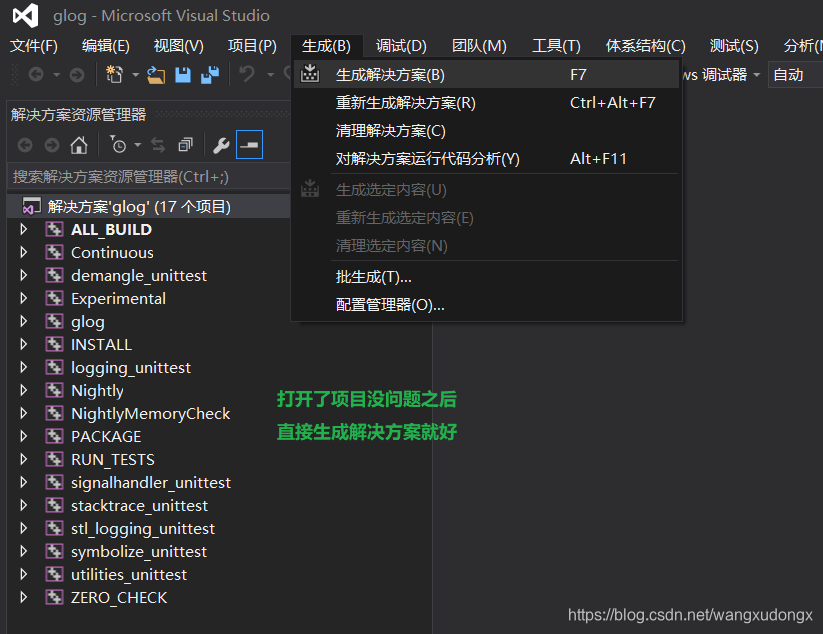Choose 生成解决方案(B) from the build menu
Viewport: 823px width, 634px height.
tap(487, 75)
